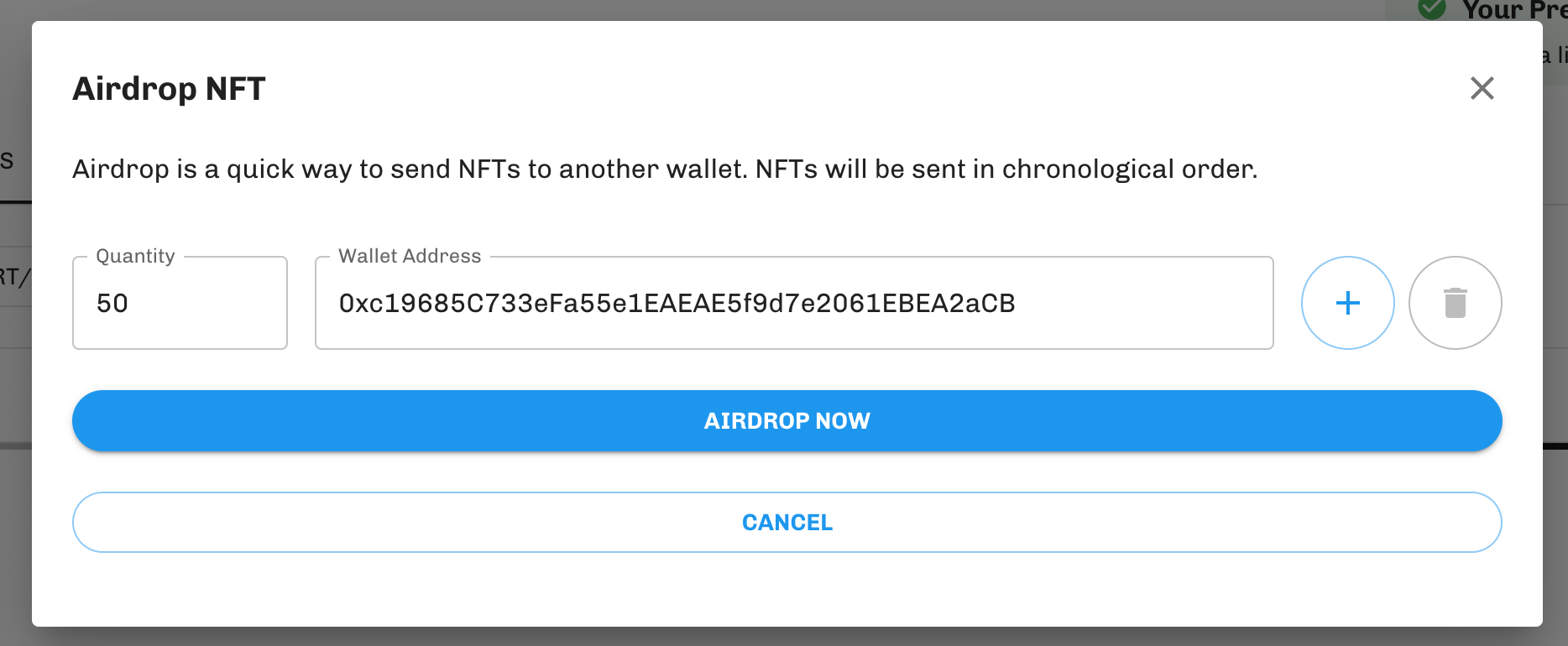
Task: Click the airdrop description text
Action: (x=665, y=169)
